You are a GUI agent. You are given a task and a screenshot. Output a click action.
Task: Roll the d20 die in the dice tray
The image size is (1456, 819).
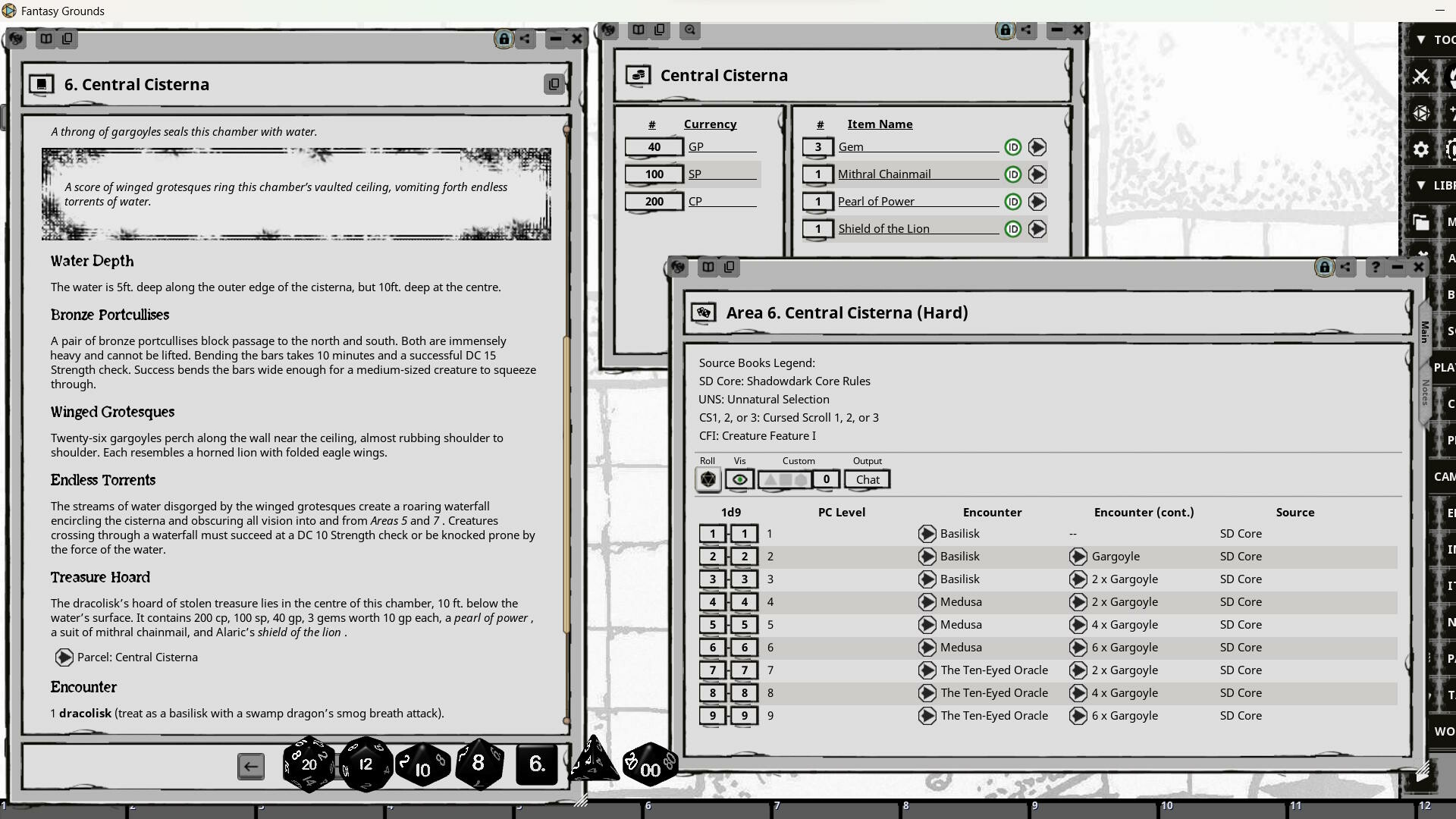point(308,764)
